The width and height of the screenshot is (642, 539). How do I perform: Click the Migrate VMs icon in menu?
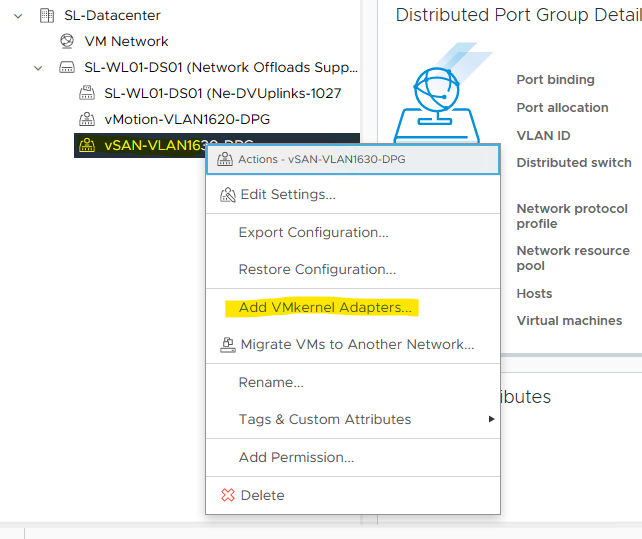coord(228,344)
